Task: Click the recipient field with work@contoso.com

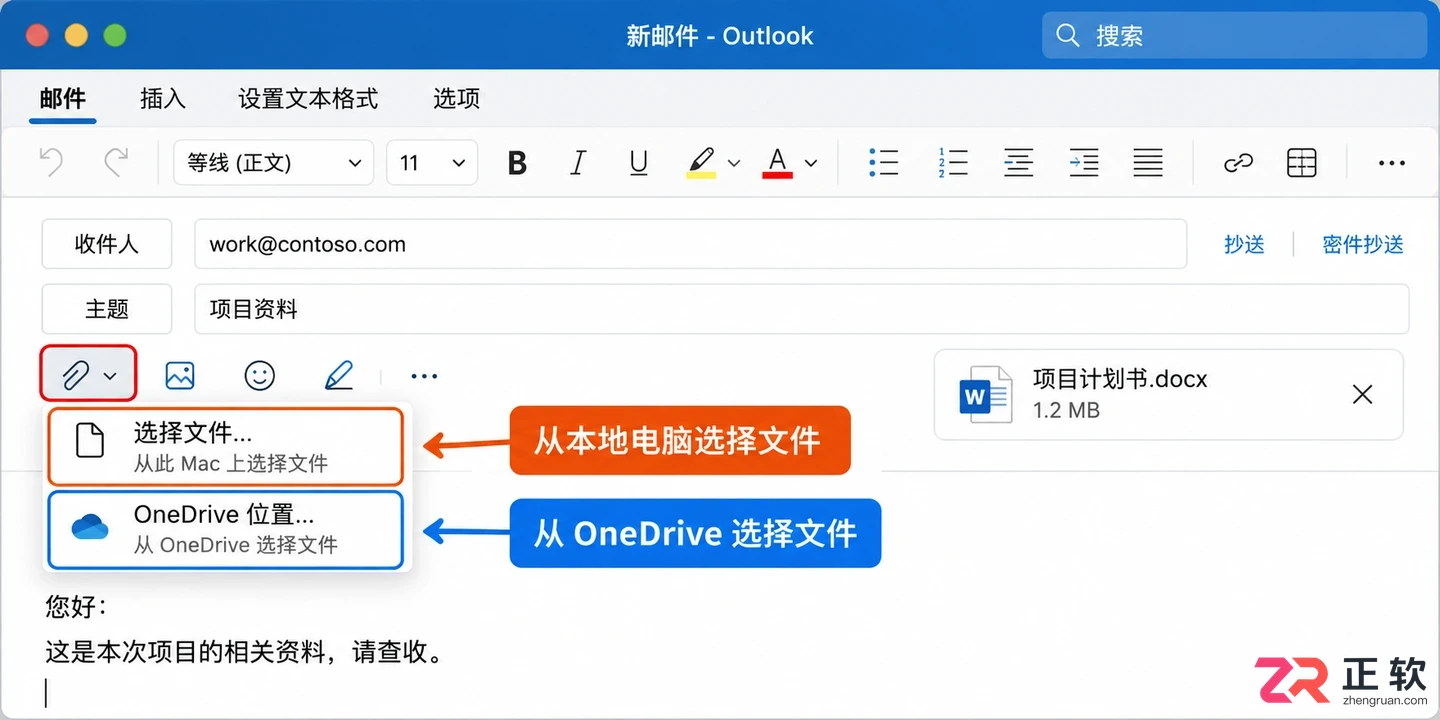Action: (x=690, y=244)
